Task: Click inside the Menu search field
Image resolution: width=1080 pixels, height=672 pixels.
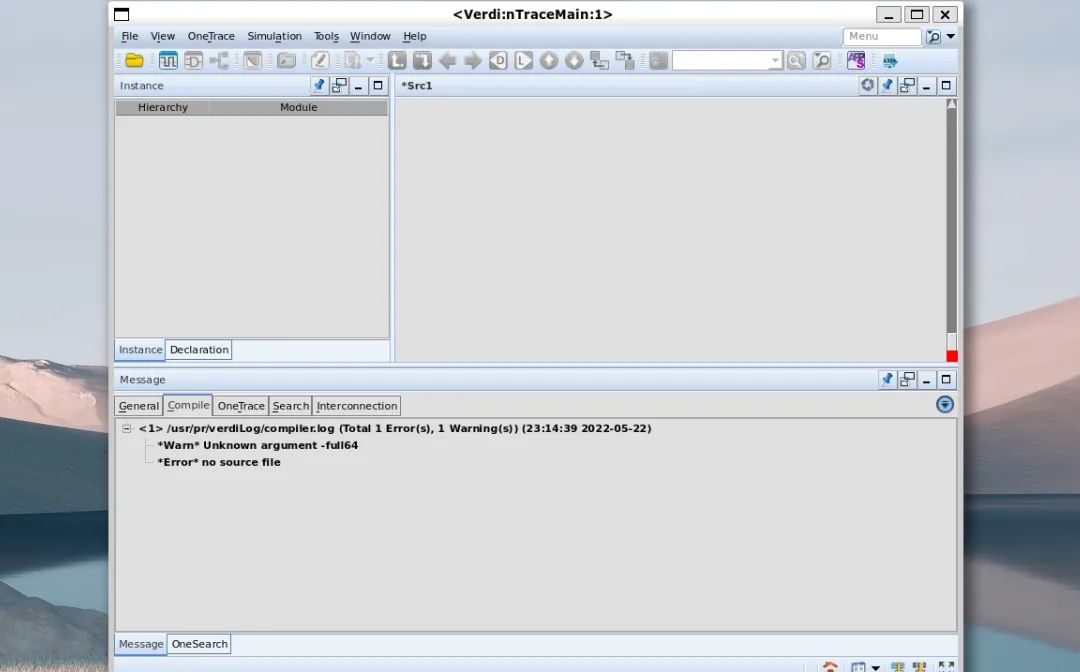Action: pyautogui.click(x=882, y=36)
